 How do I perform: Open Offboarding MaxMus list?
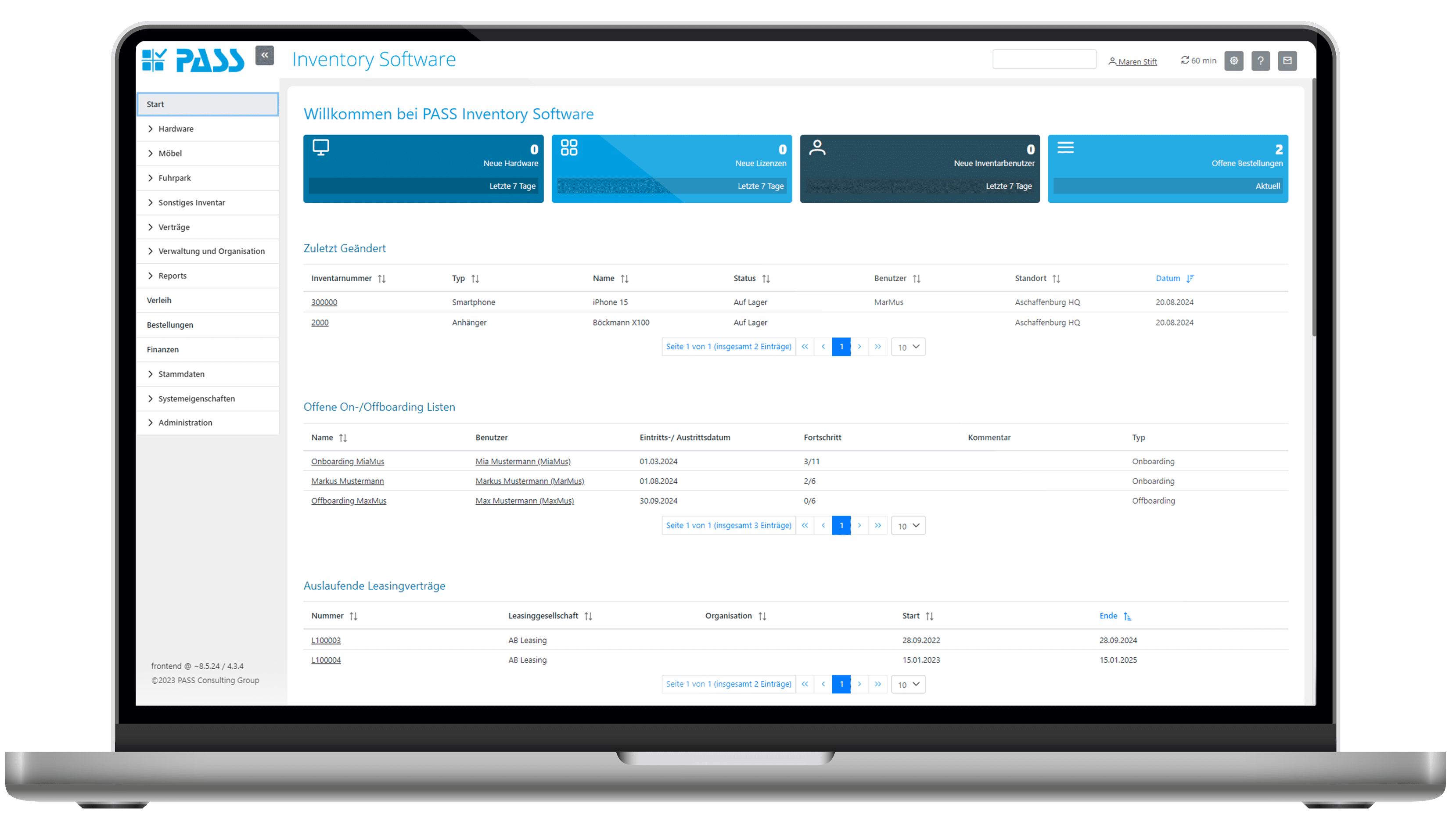(x=349, y=502)
